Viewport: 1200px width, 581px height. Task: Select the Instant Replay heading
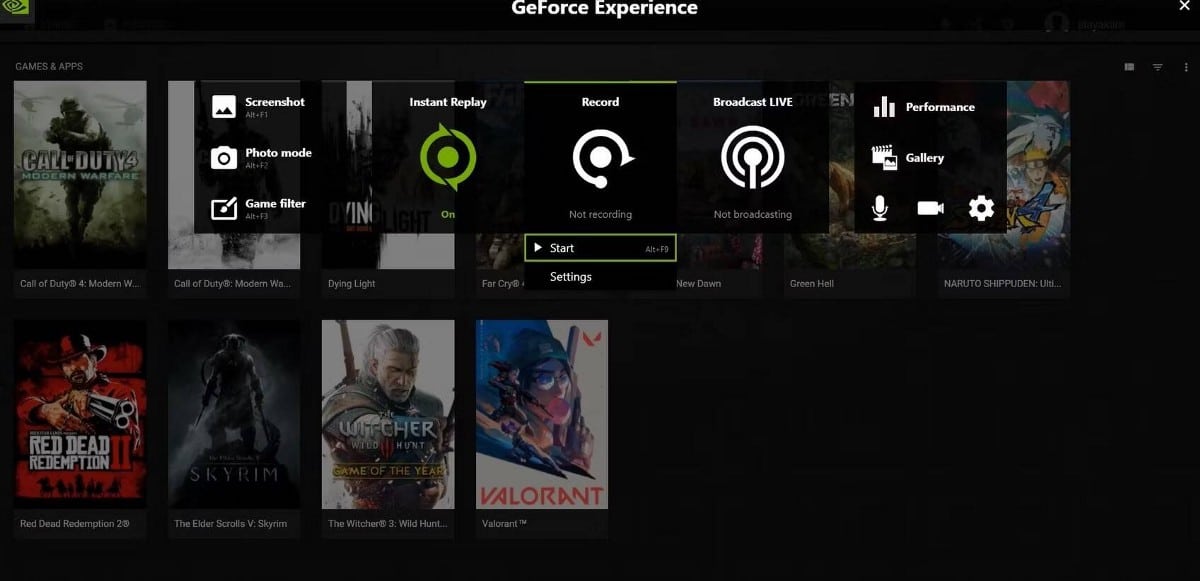[448, 102]
